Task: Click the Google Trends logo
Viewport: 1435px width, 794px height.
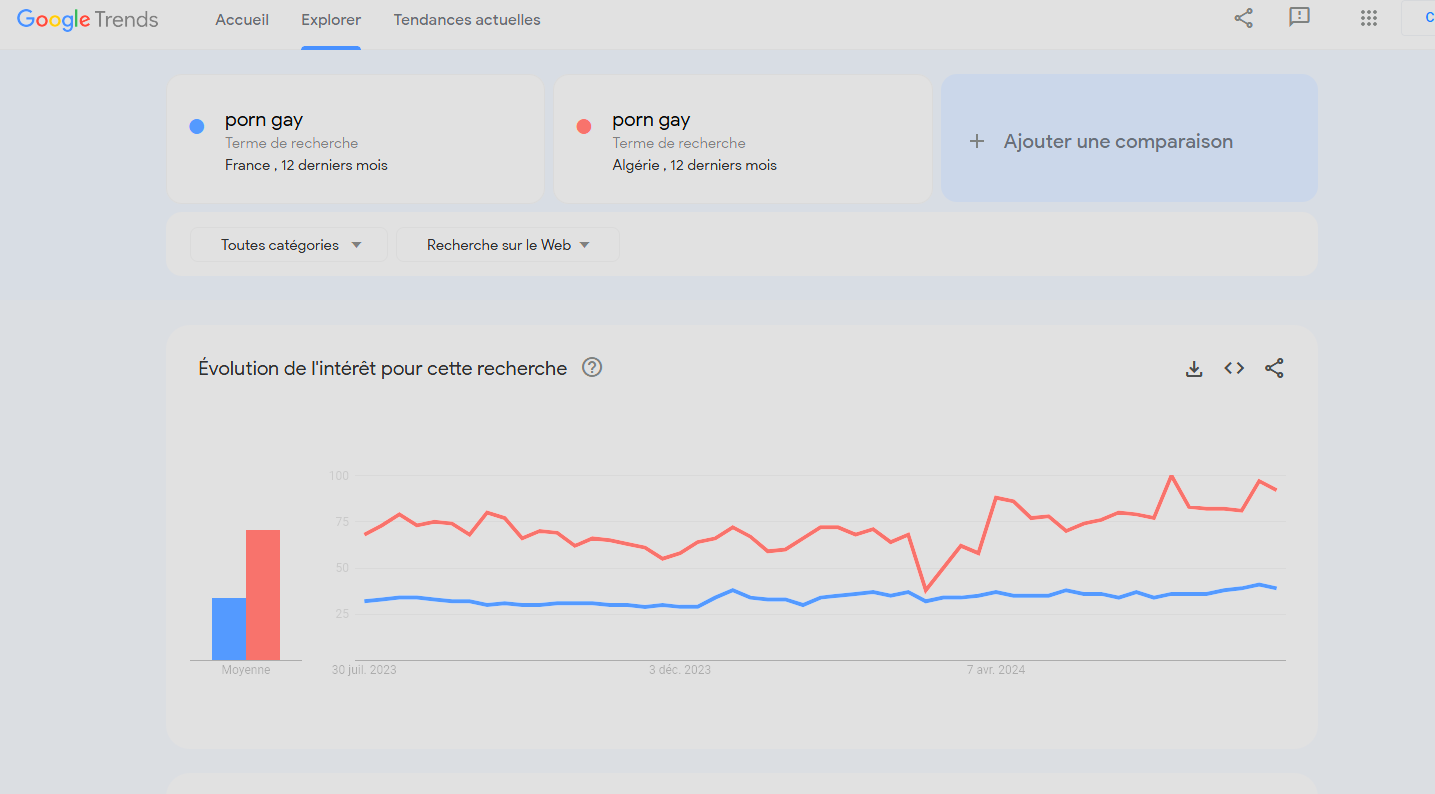Action: pos(88,20)
